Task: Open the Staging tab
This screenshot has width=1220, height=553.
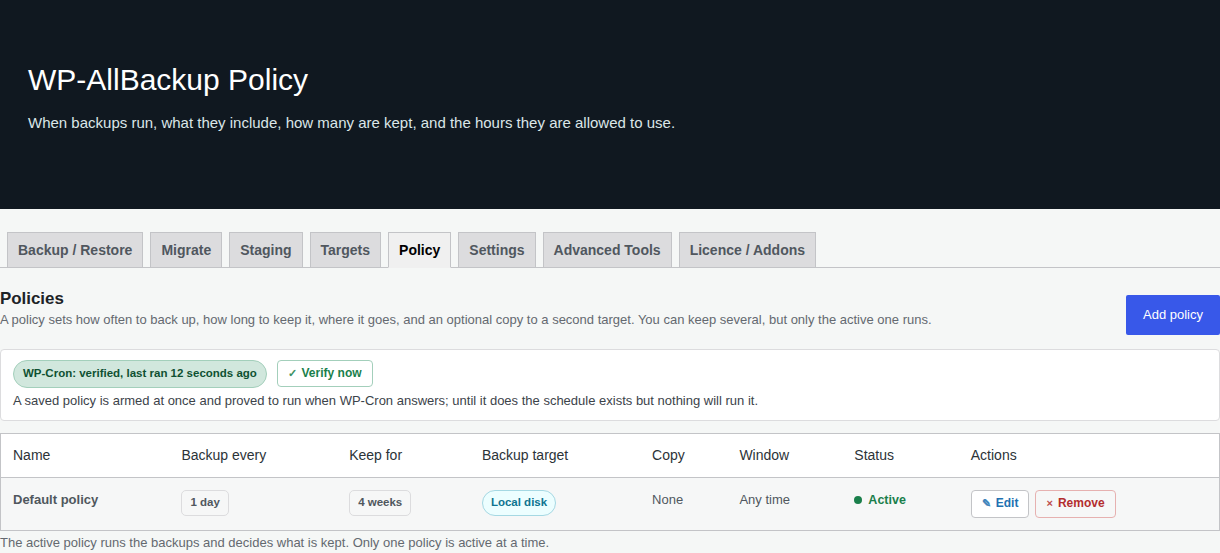Action: click(266, 250)
